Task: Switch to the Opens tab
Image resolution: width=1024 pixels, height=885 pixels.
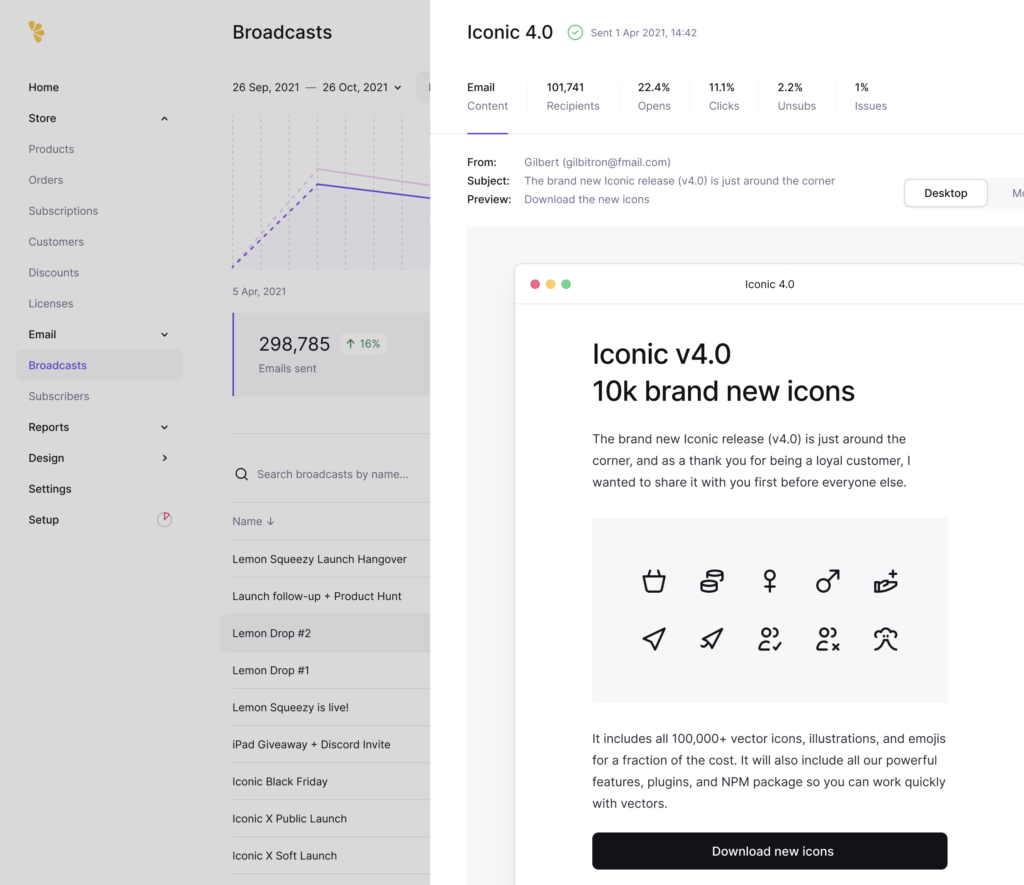Action: click(x=654, y=97)
